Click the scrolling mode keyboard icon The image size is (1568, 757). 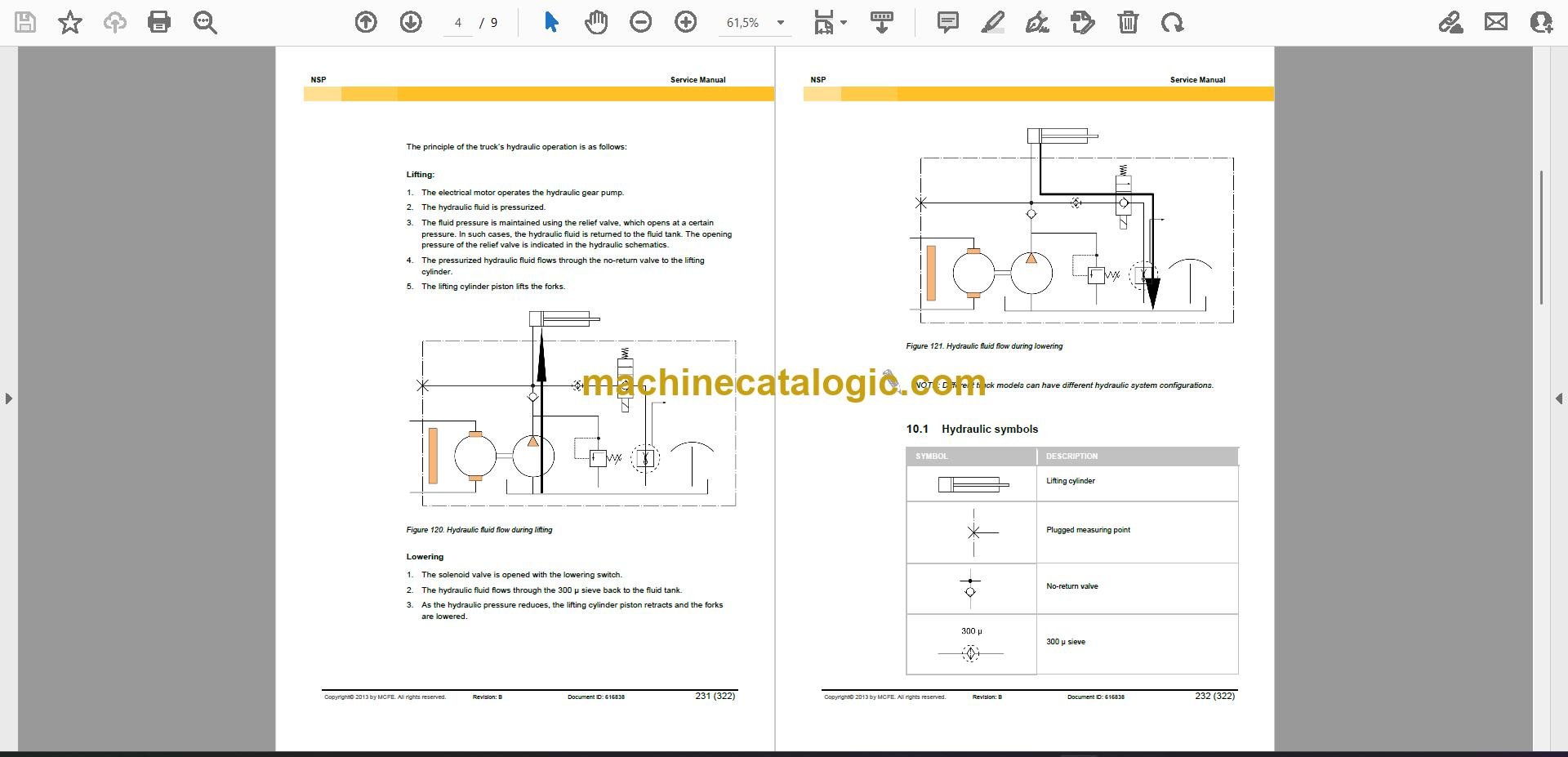pyautogui.click(x=882, y=23)
